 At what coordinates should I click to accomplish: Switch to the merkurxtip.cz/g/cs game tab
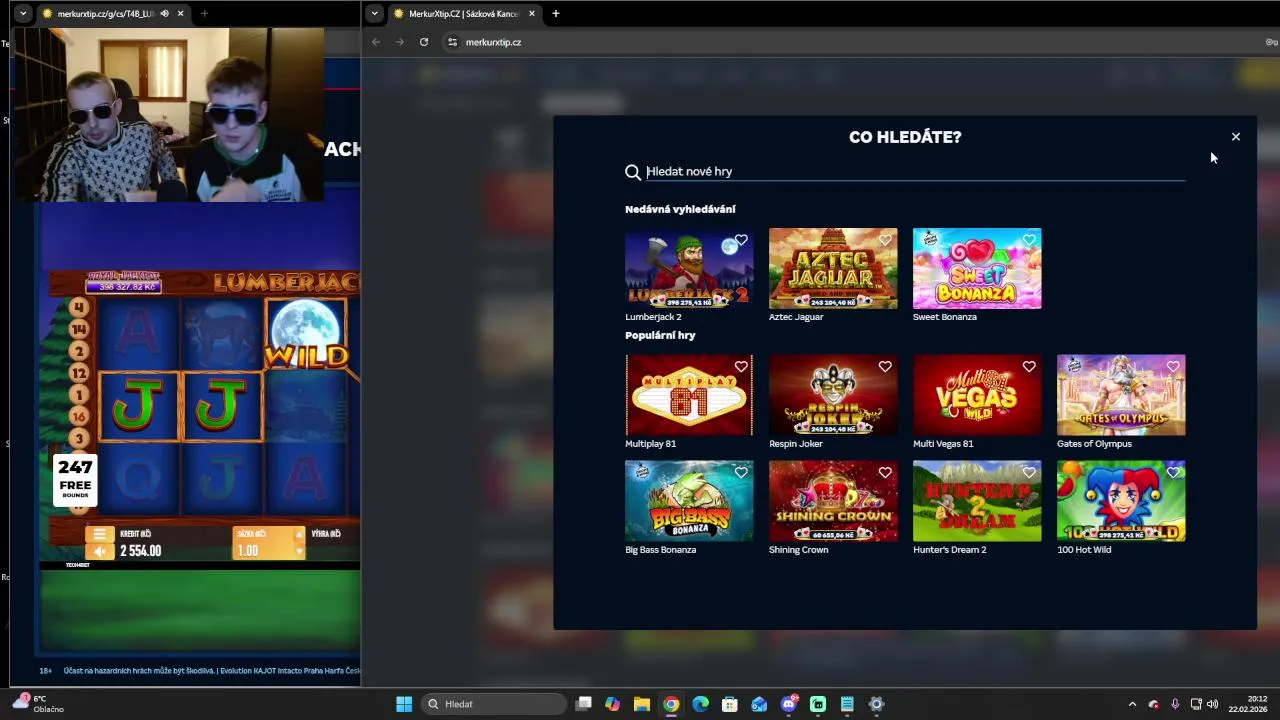pyautogui.click(x=105, y=14)
